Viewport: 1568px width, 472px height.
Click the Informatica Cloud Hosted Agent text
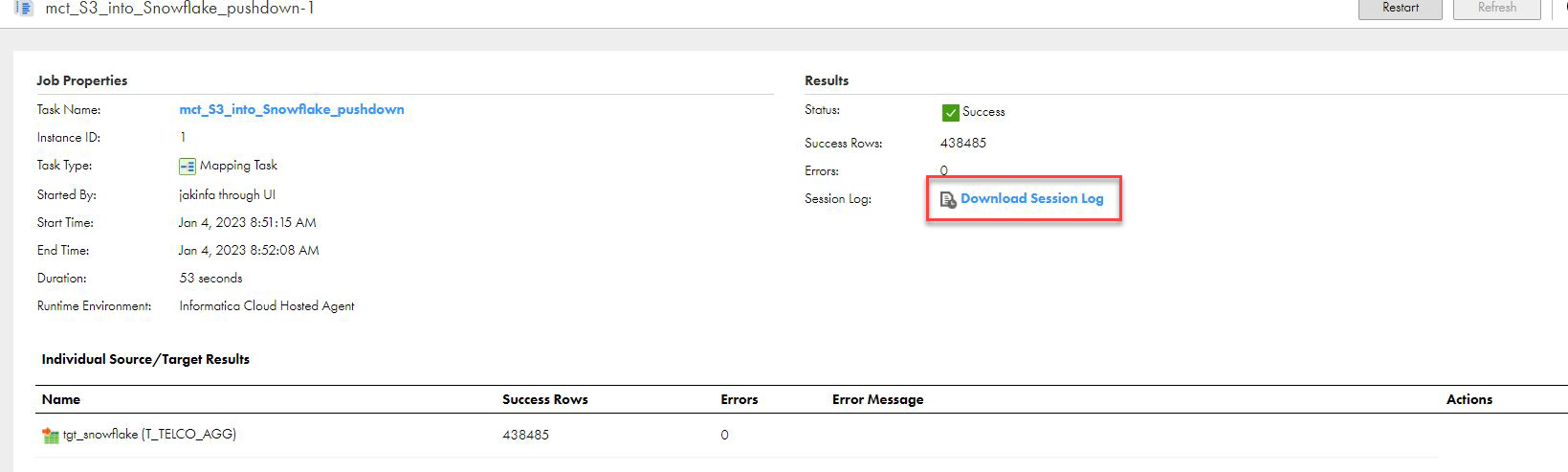tap(266, 306)
